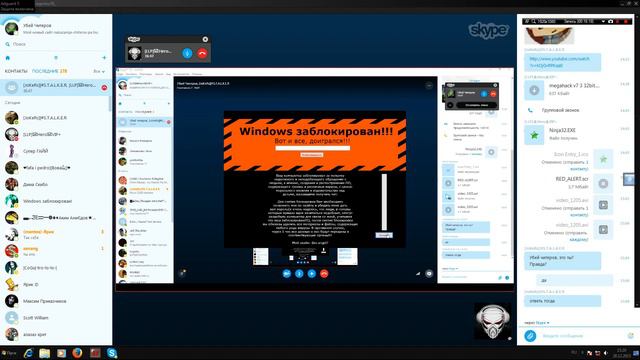Click the plus icon to add contact
The height and width of the screenshot is (360, 640).
pyautogui.click(x=104, y=58)
